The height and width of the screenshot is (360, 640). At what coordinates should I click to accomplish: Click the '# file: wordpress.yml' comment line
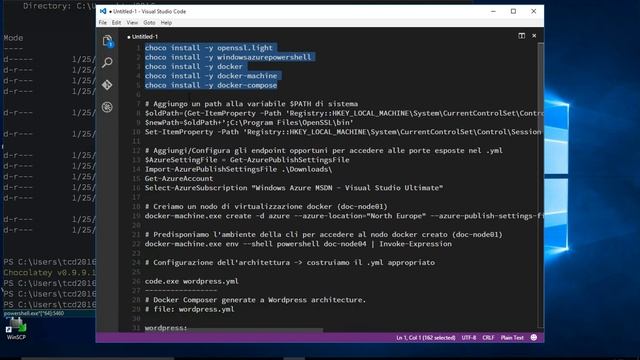pos(190,309)
